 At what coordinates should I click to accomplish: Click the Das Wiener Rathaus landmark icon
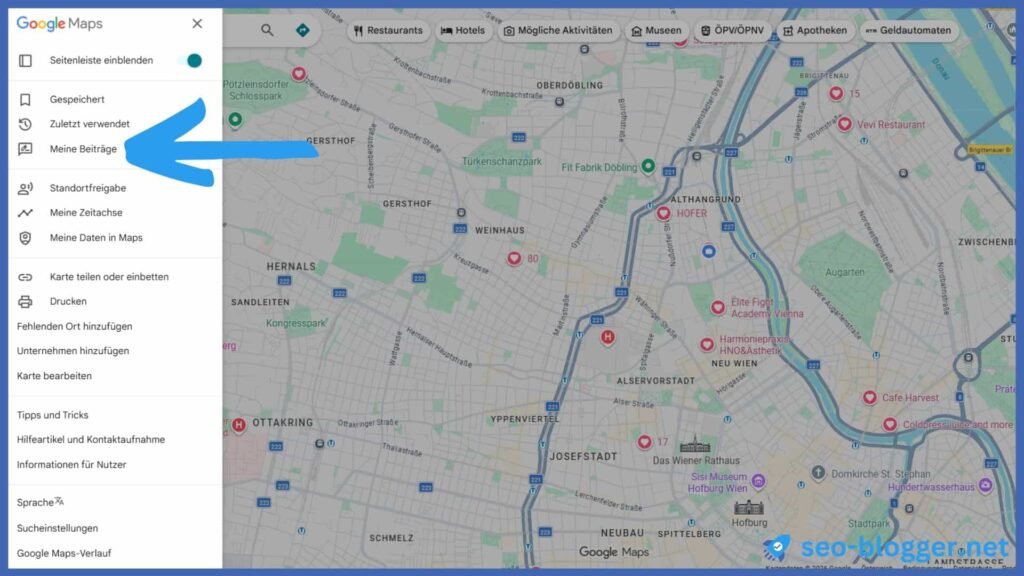click(695, 446)
